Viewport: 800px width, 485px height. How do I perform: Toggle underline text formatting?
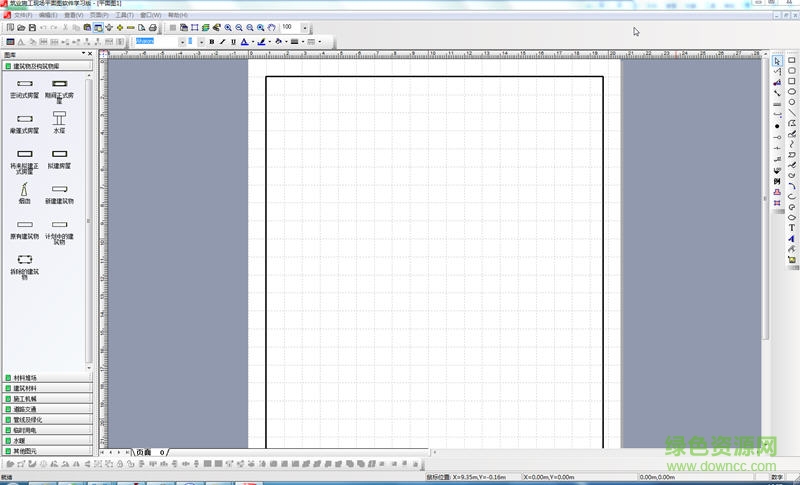point(233,42)
